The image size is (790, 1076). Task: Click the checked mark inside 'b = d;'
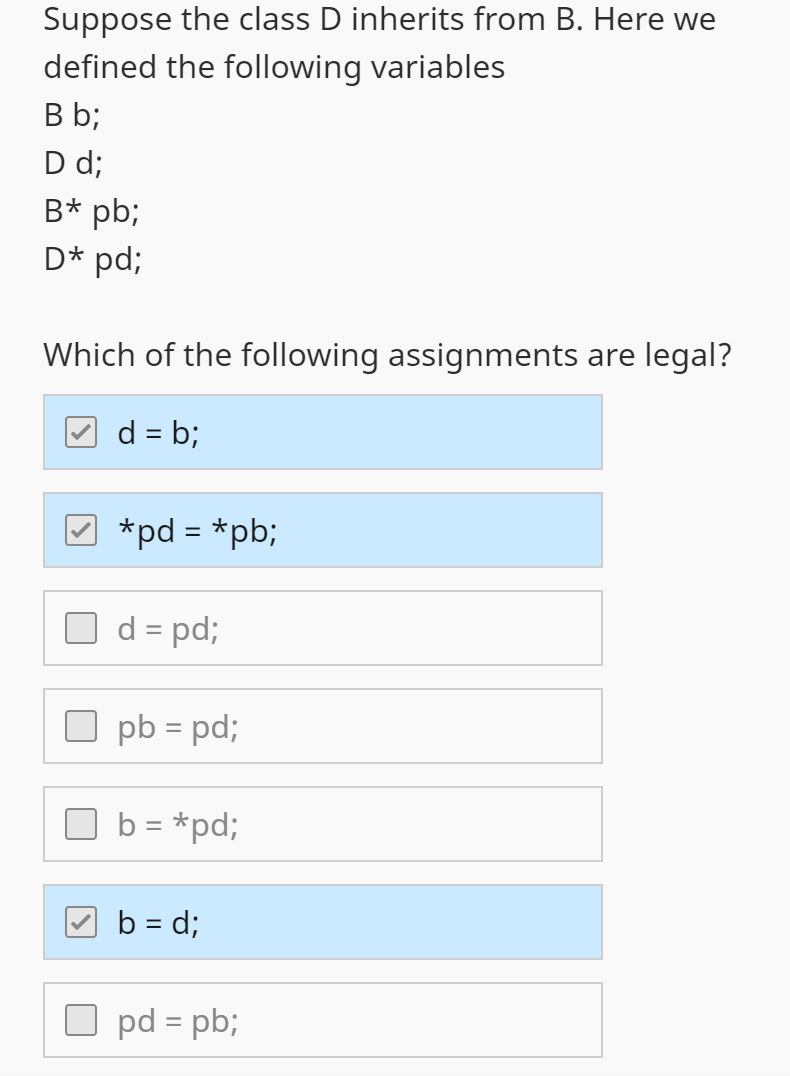79,921
